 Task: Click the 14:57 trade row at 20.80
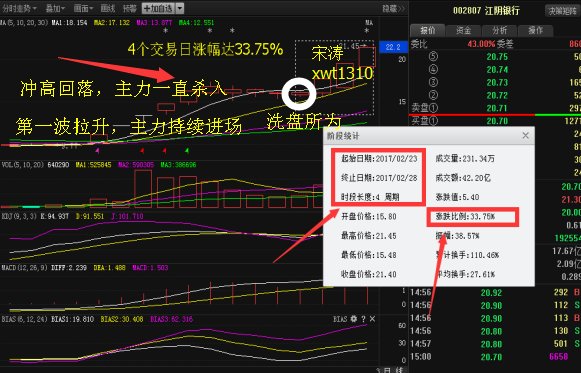click(x=495, y=344)
